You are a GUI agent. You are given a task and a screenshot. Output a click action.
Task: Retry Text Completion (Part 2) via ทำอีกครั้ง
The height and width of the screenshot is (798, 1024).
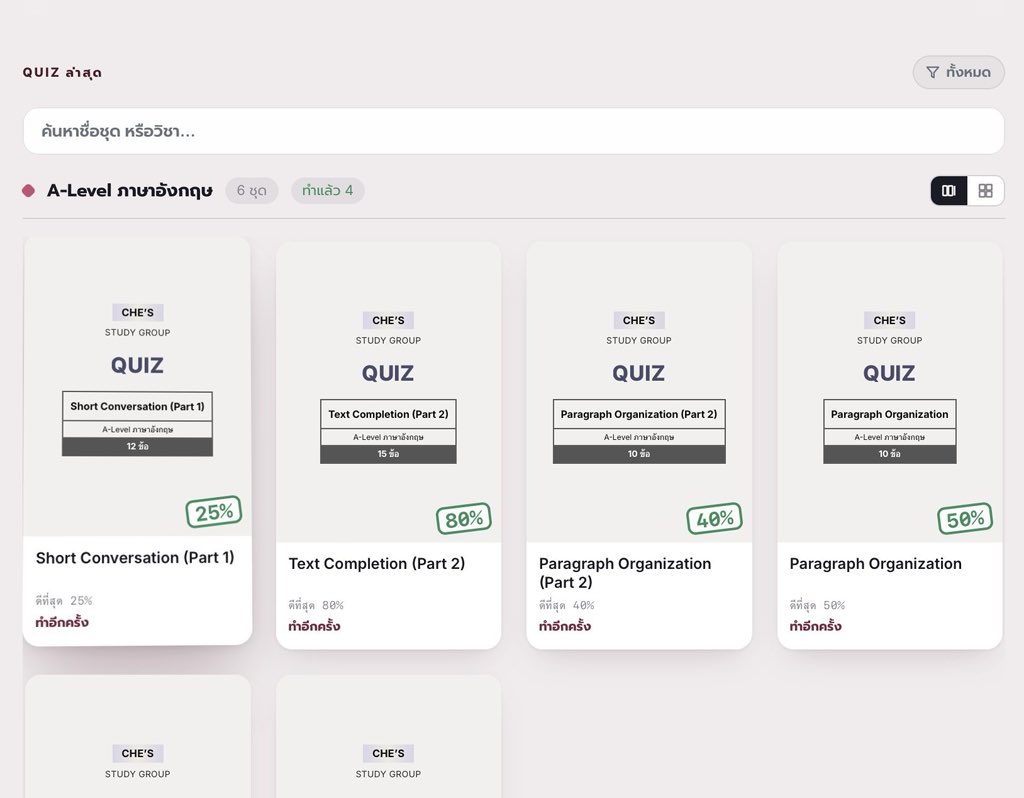coord(314,626)
